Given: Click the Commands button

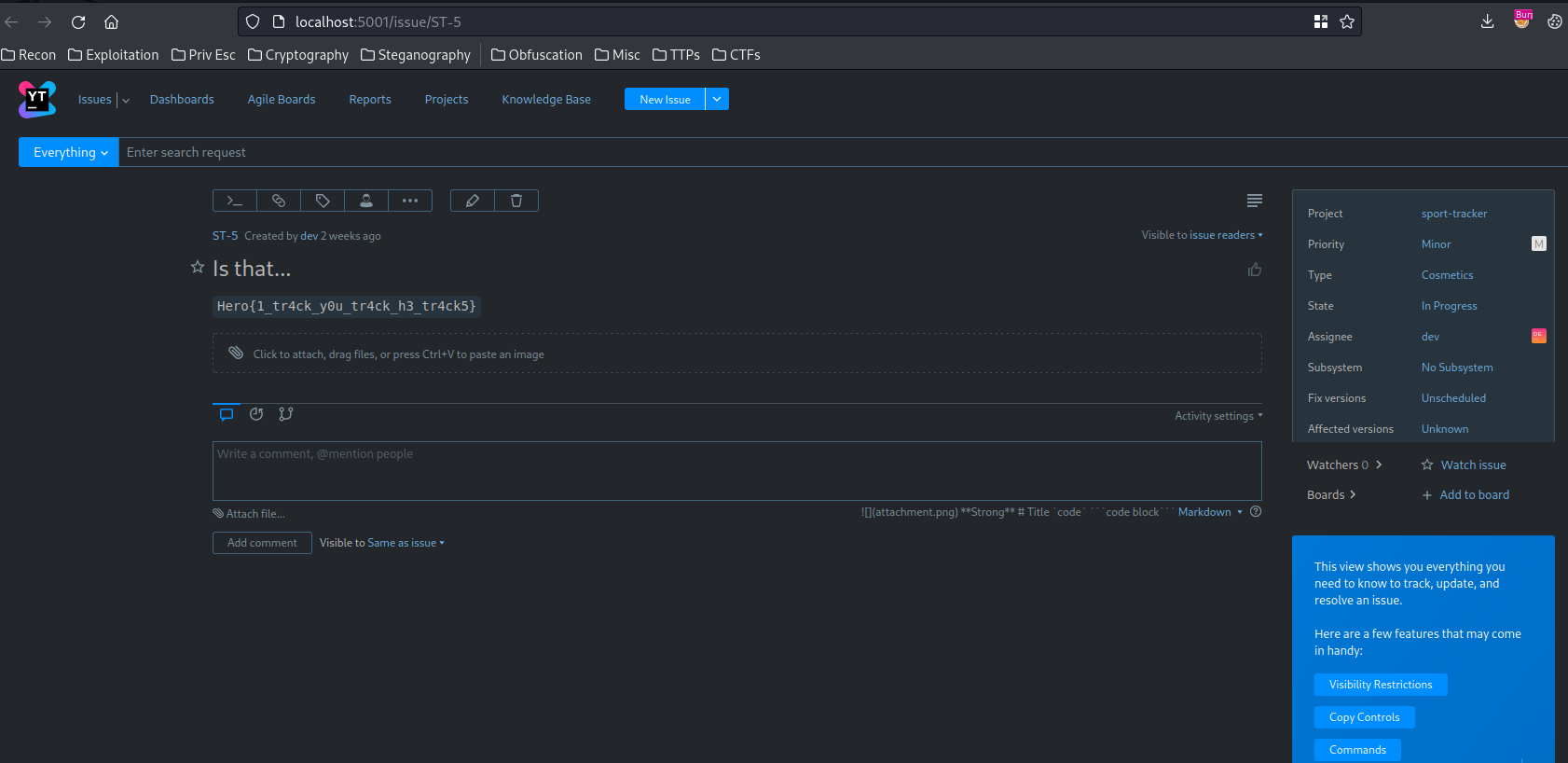Looking at the screenshot, I should [1357, 750].
